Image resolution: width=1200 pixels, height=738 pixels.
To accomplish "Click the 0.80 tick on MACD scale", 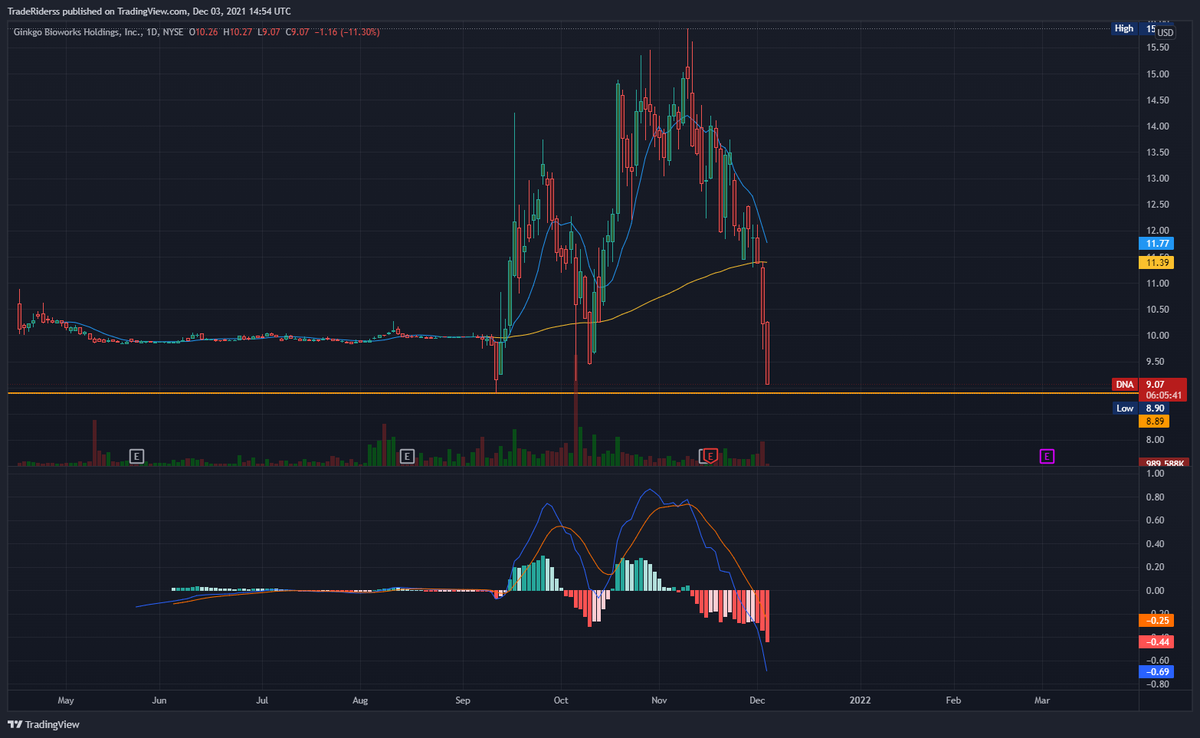I will [x=1157, y=497].
